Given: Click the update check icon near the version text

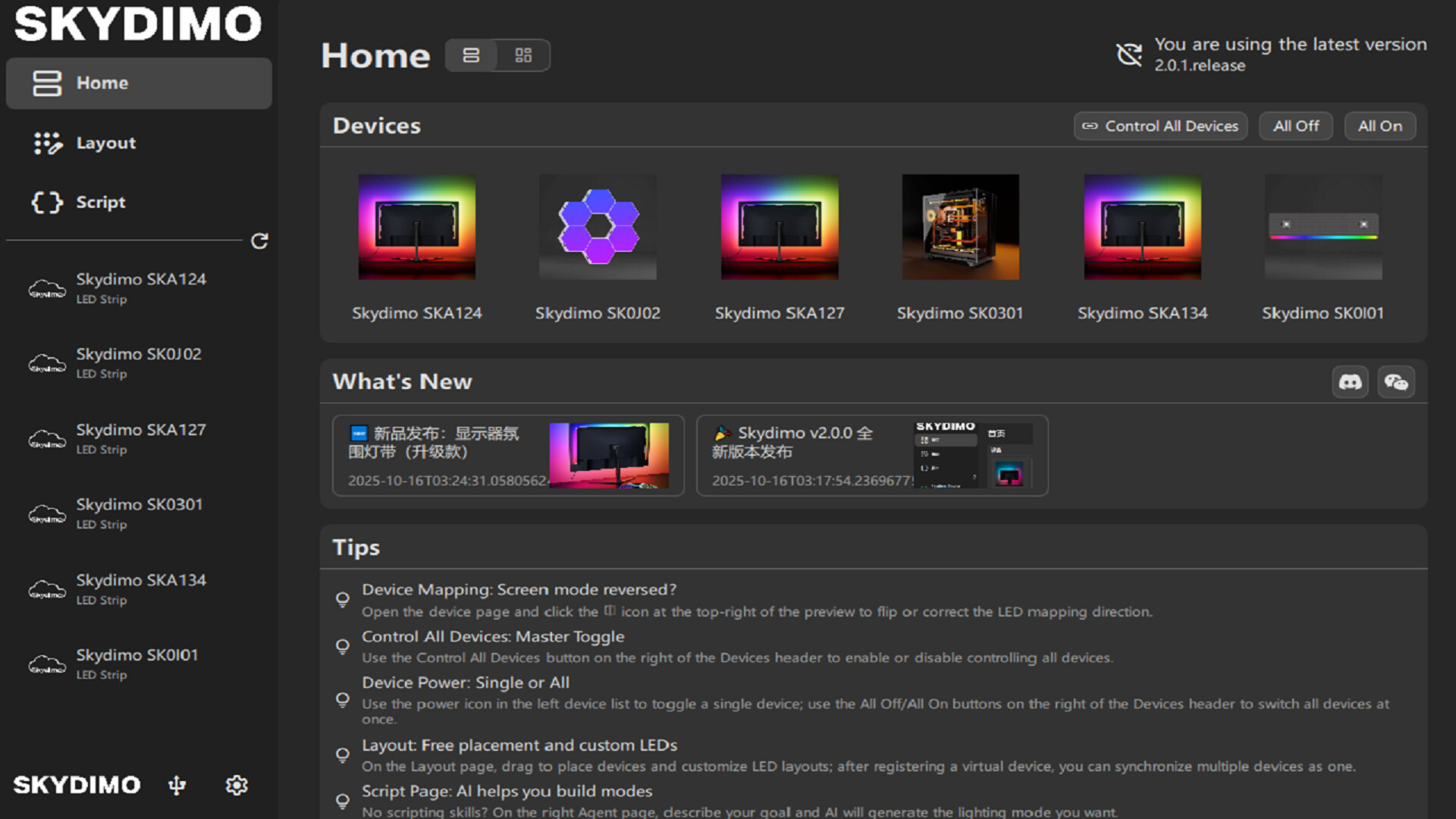Looking at the screenshot, I should [x=1129, y=54].
